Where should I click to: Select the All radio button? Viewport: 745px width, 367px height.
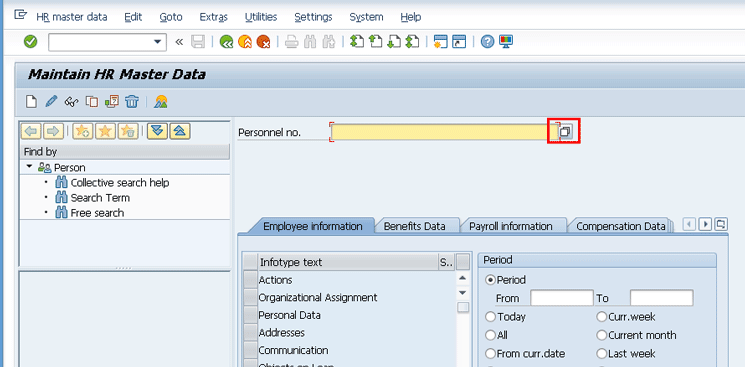pyautogui.click(x=490, y=335)
